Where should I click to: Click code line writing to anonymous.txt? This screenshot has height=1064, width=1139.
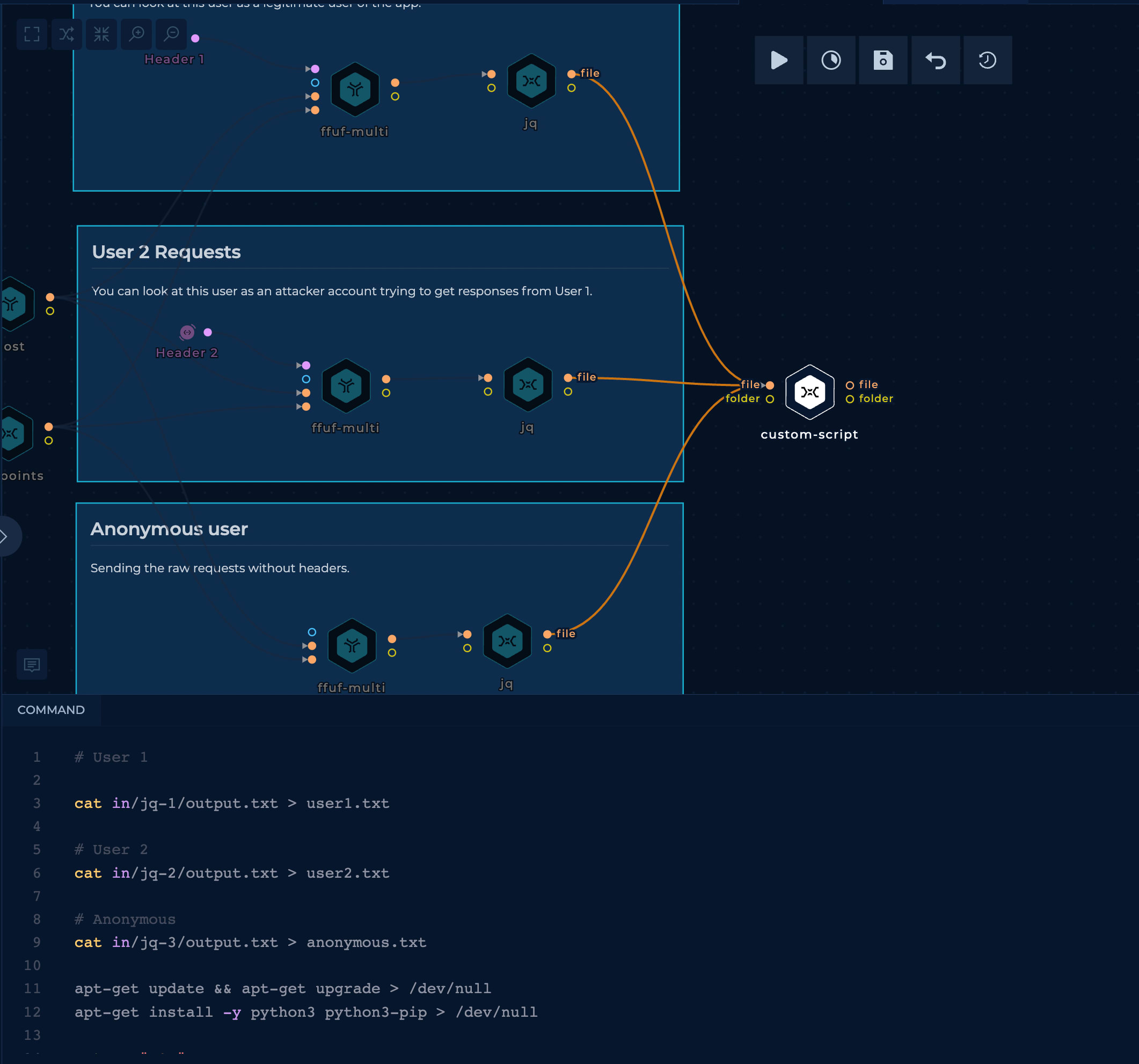pos(250,942)
